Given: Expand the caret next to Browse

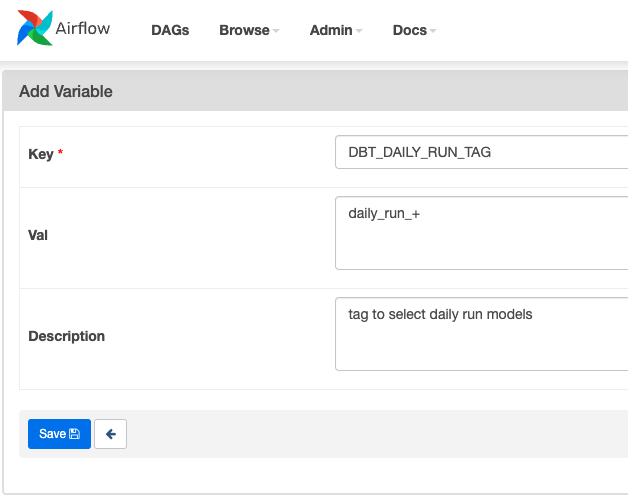Looking at the screenshot, I should point(276,30).
